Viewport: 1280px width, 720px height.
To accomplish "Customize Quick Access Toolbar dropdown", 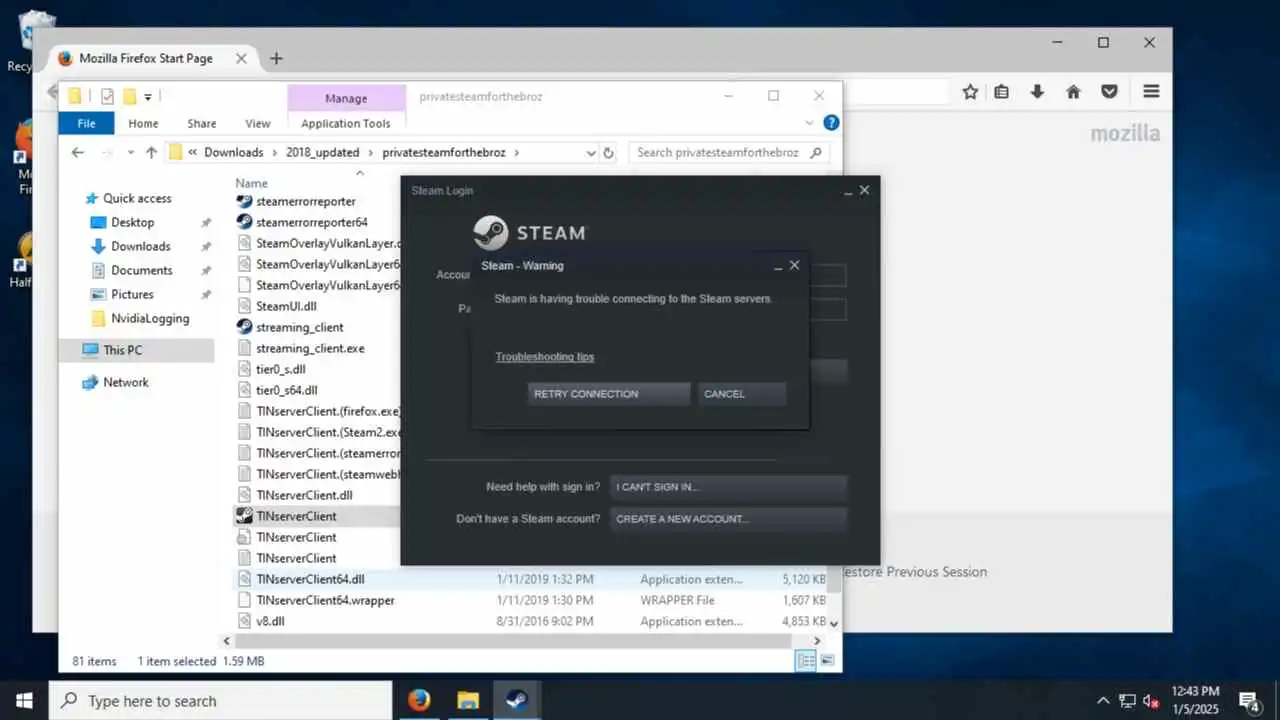I will click(148, 97).
